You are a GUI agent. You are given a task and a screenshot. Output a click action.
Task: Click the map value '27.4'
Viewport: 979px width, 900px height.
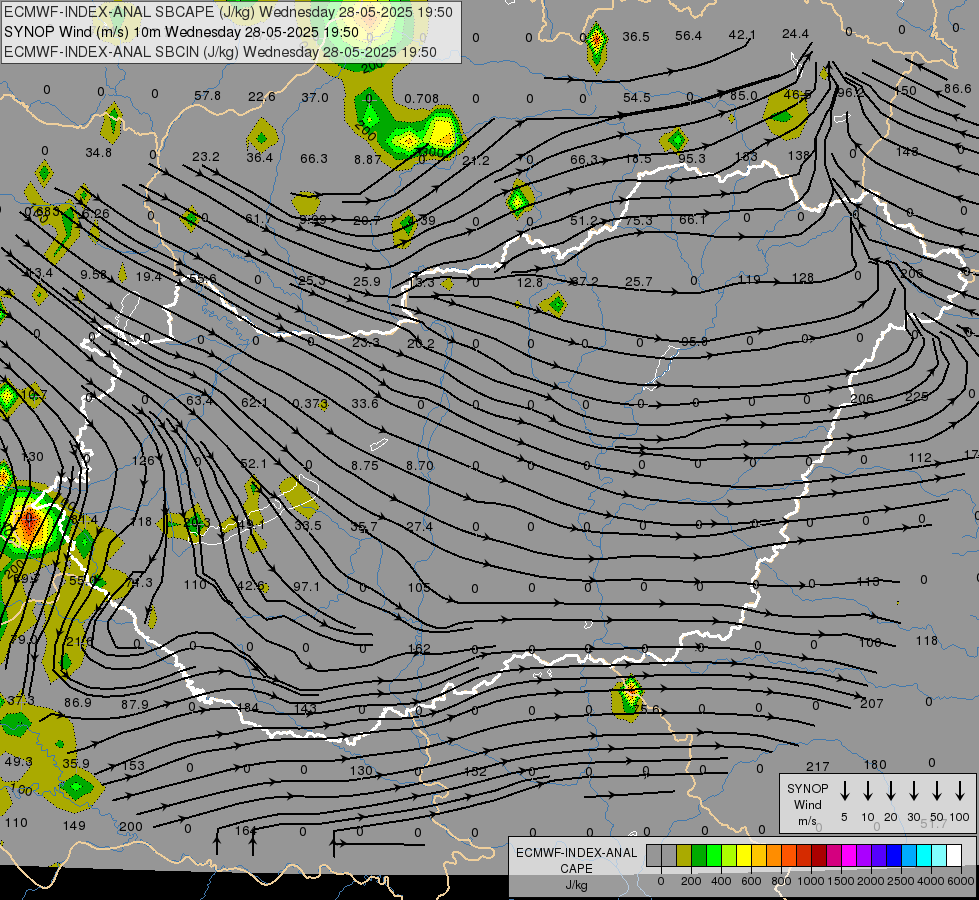(419, 527)
